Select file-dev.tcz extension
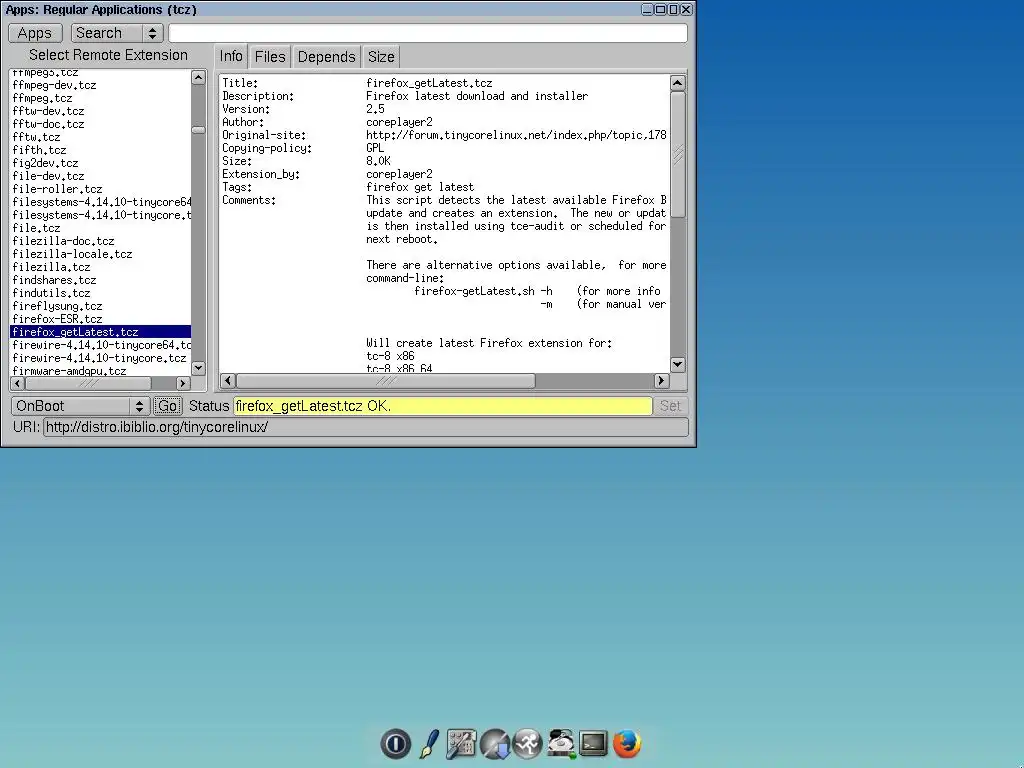This screenshot has width=1024, height=768. click(x=101, y=176)
